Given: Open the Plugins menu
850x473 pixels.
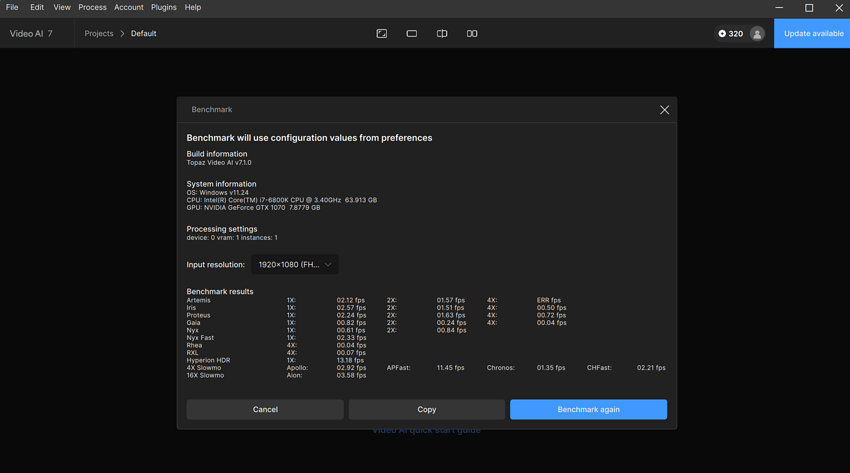Looking at the screenshot, I should (x=163, y=8).
